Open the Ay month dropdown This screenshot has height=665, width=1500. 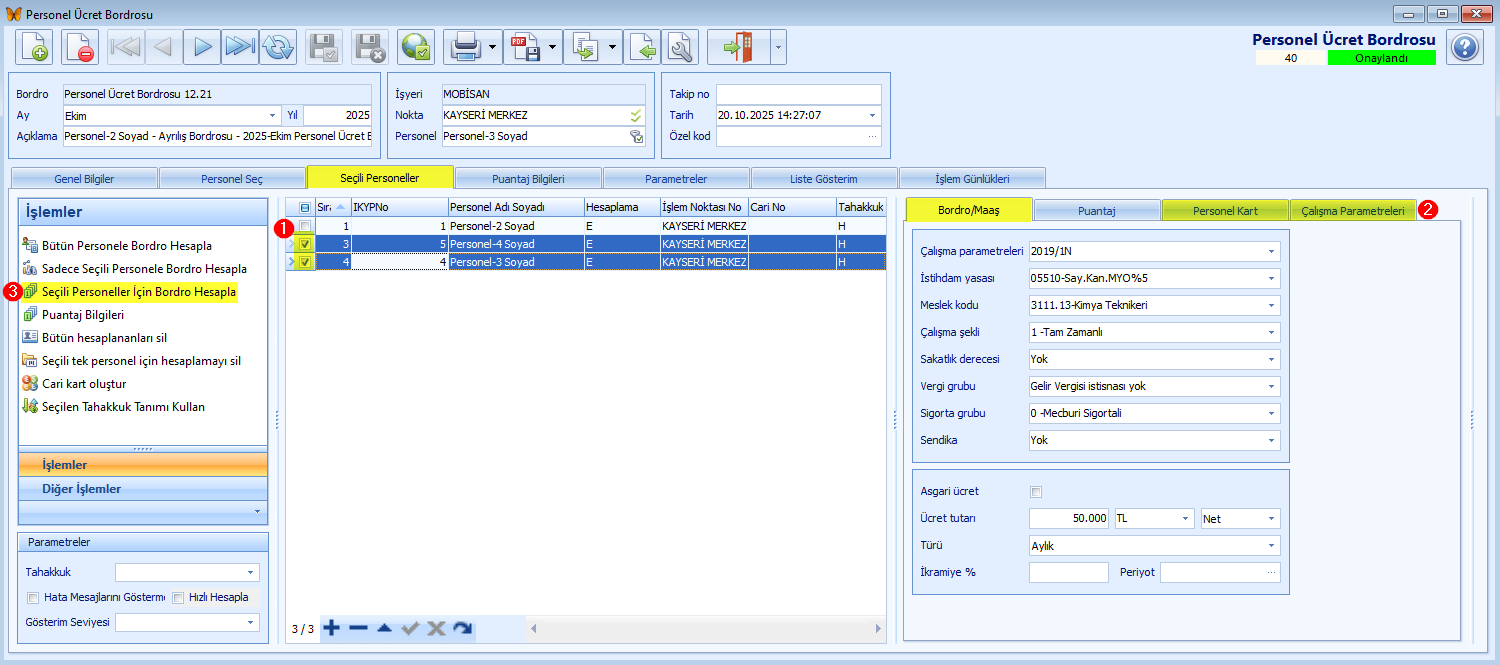coord(272,115)
